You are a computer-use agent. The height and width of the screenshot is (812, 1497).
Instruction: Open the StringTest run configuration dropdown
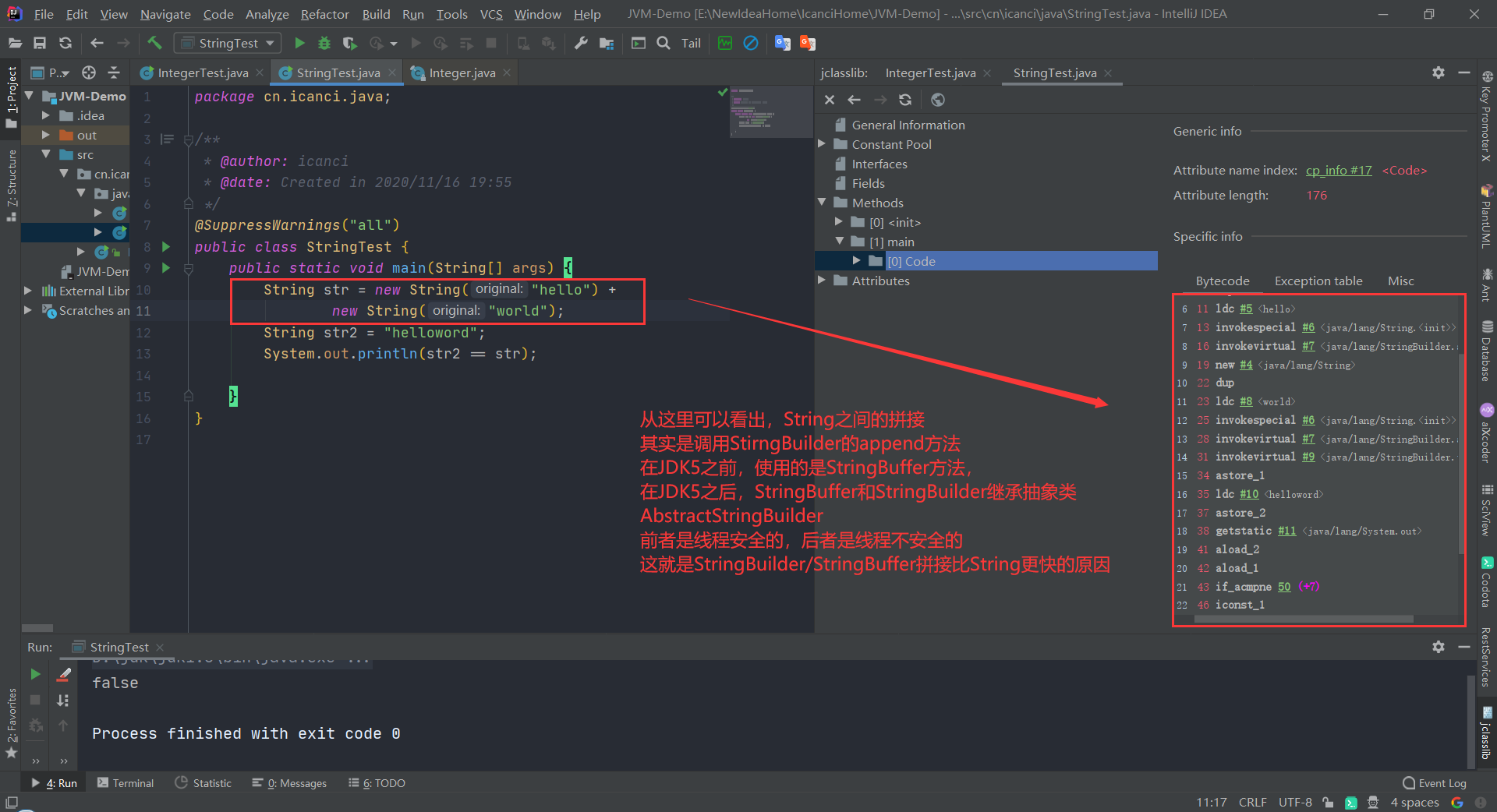click(x=227, y=43)
